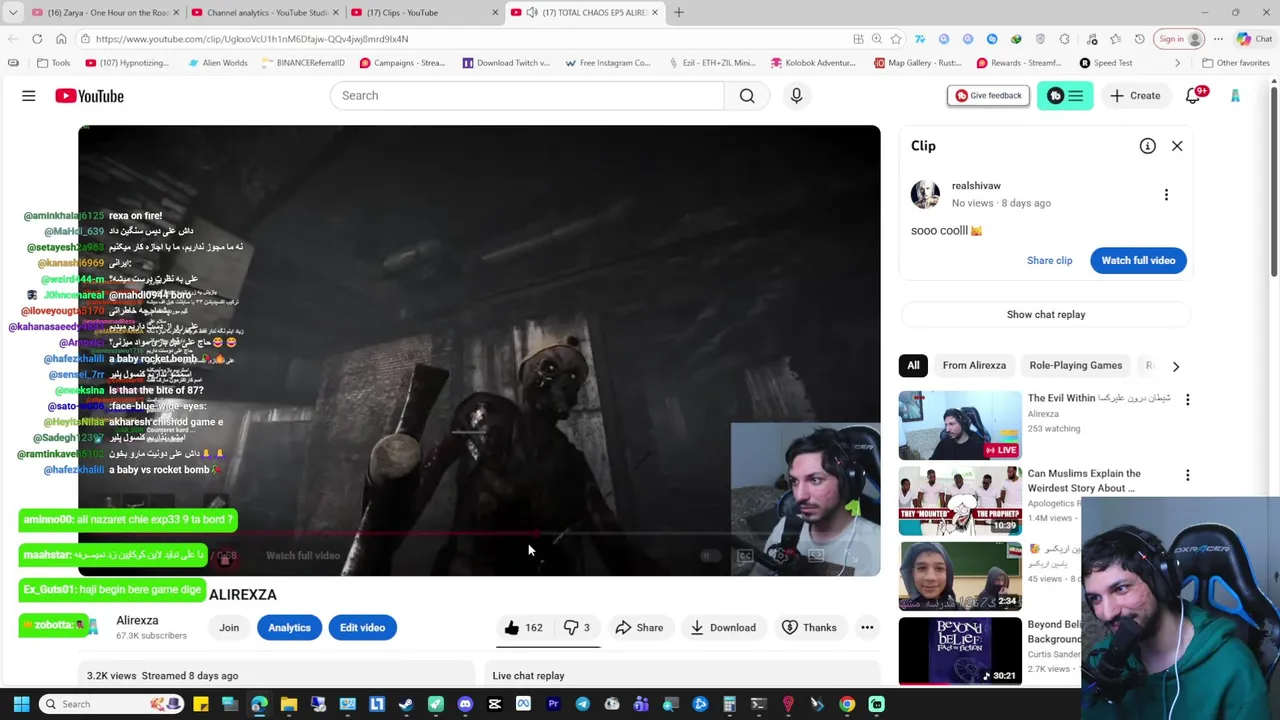Go to the YouTube home logo
This screenshot has height=720, width=1280.
click(89, 96)
